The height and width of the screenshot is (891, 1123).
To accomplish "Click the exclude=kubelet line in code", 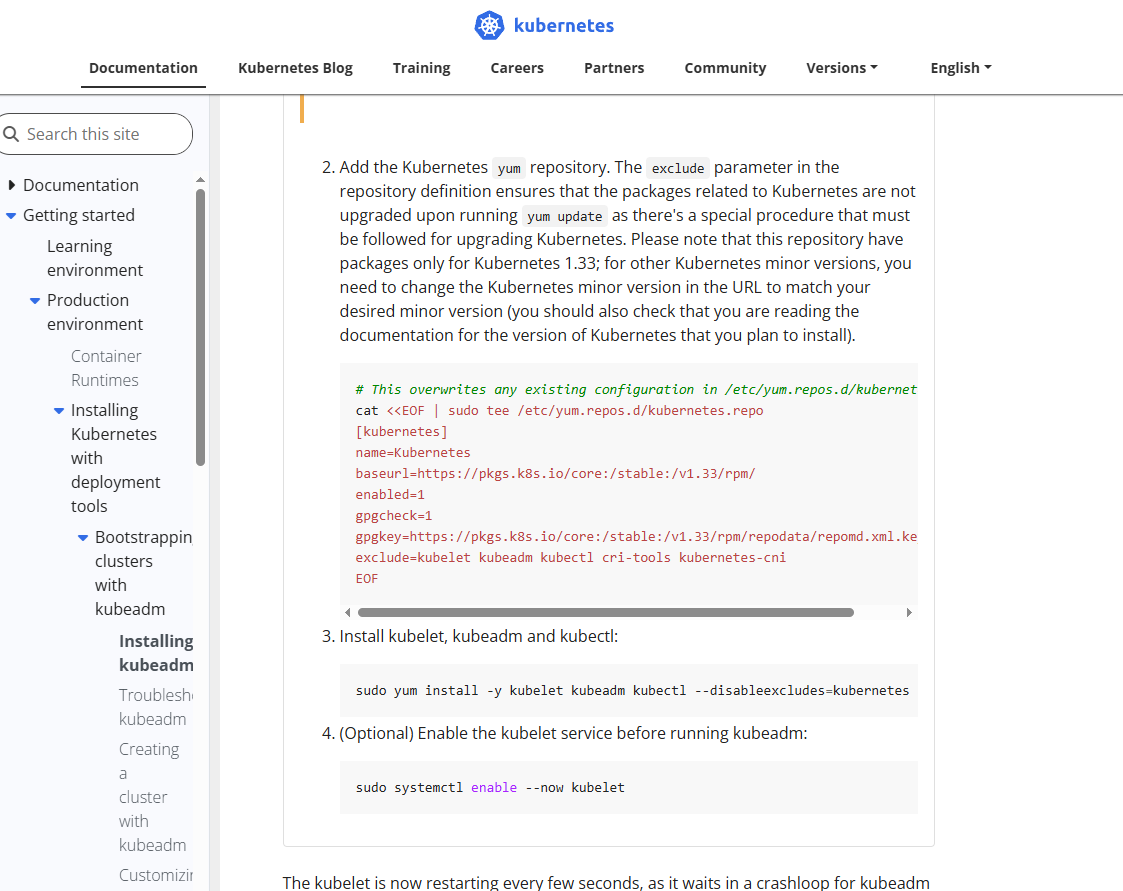I will pyautogui.click(x=571, y=557).
